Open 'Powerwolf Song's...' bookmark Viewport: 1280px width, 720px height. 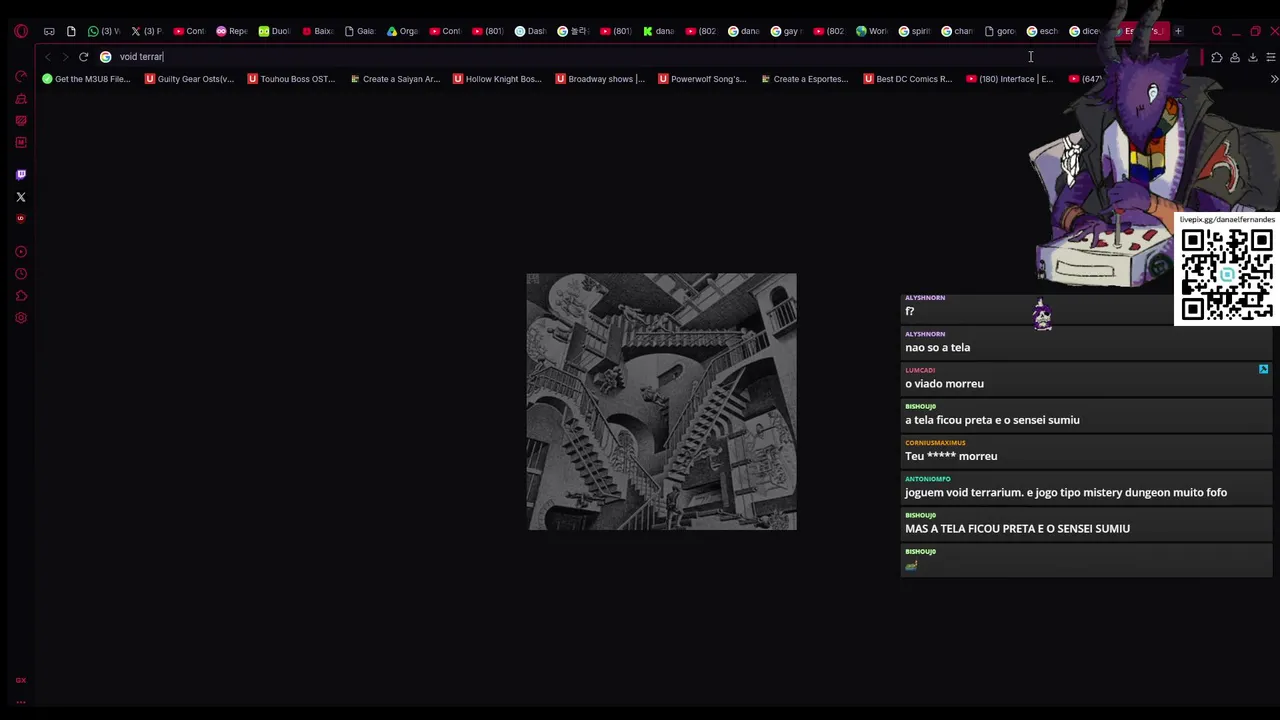[702, 79]
